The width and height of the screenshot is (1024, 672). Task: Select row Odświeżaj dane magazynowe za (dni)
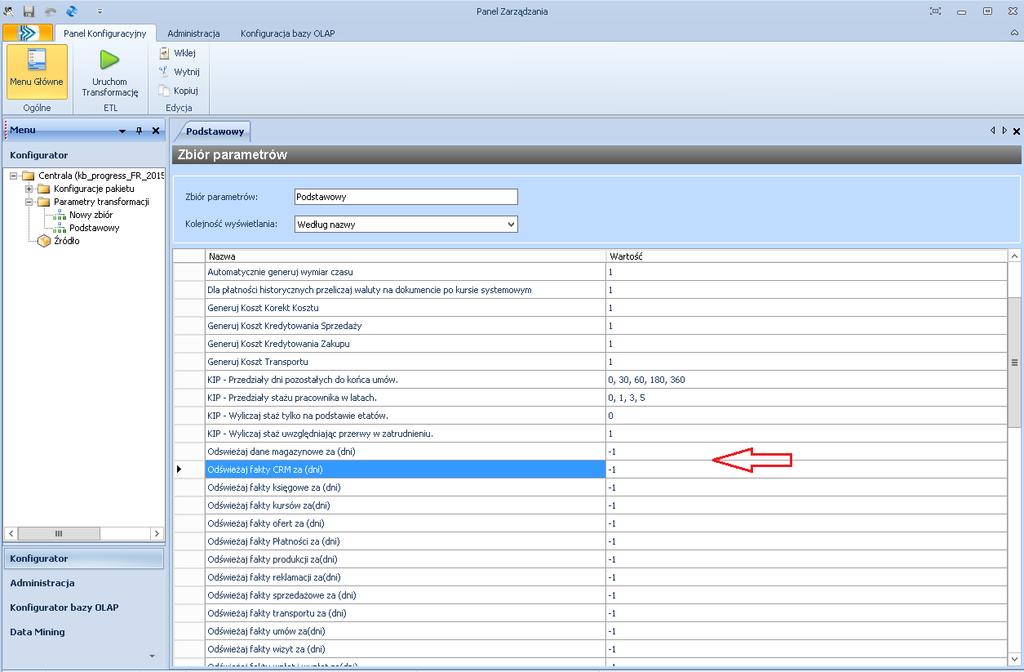click(590, 451)
